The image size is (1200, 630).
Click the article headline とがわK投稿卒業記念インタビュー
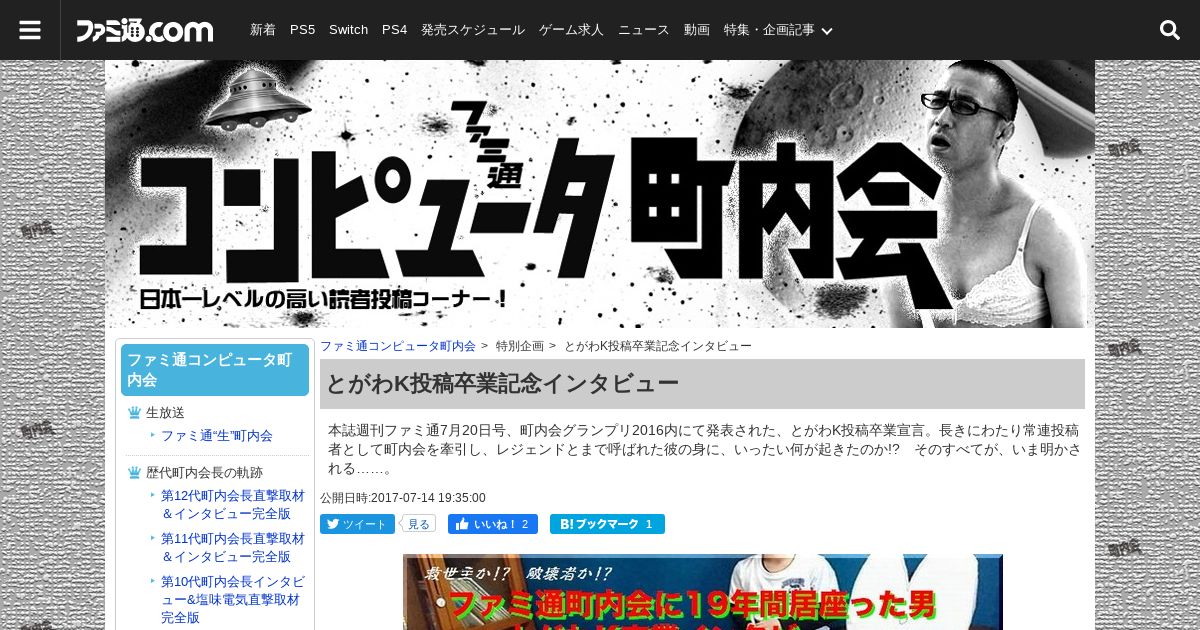pos(502,384)
